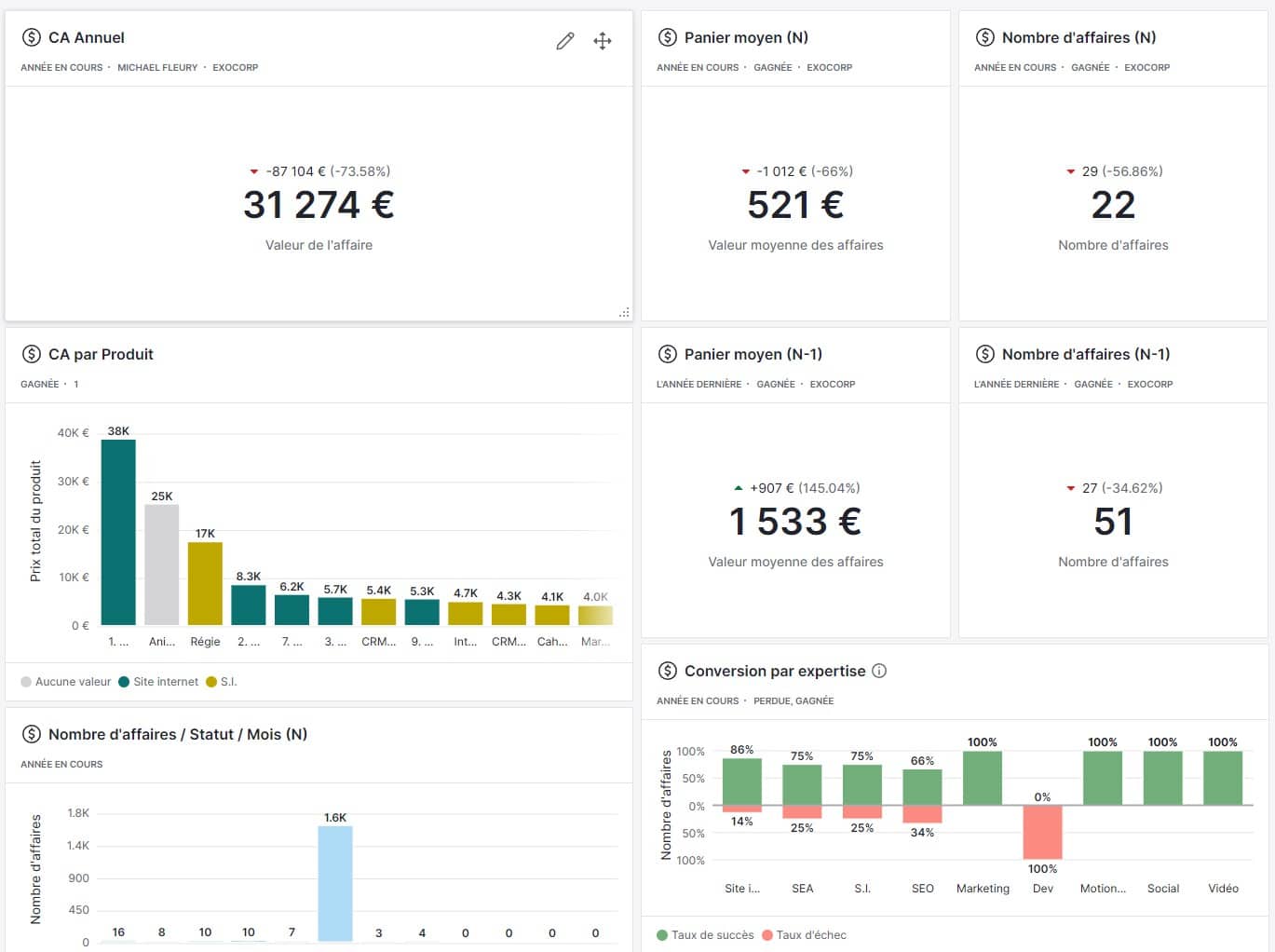
Task: Click the dollar icon beside Conversion par expertise
Action: [667, 671]
